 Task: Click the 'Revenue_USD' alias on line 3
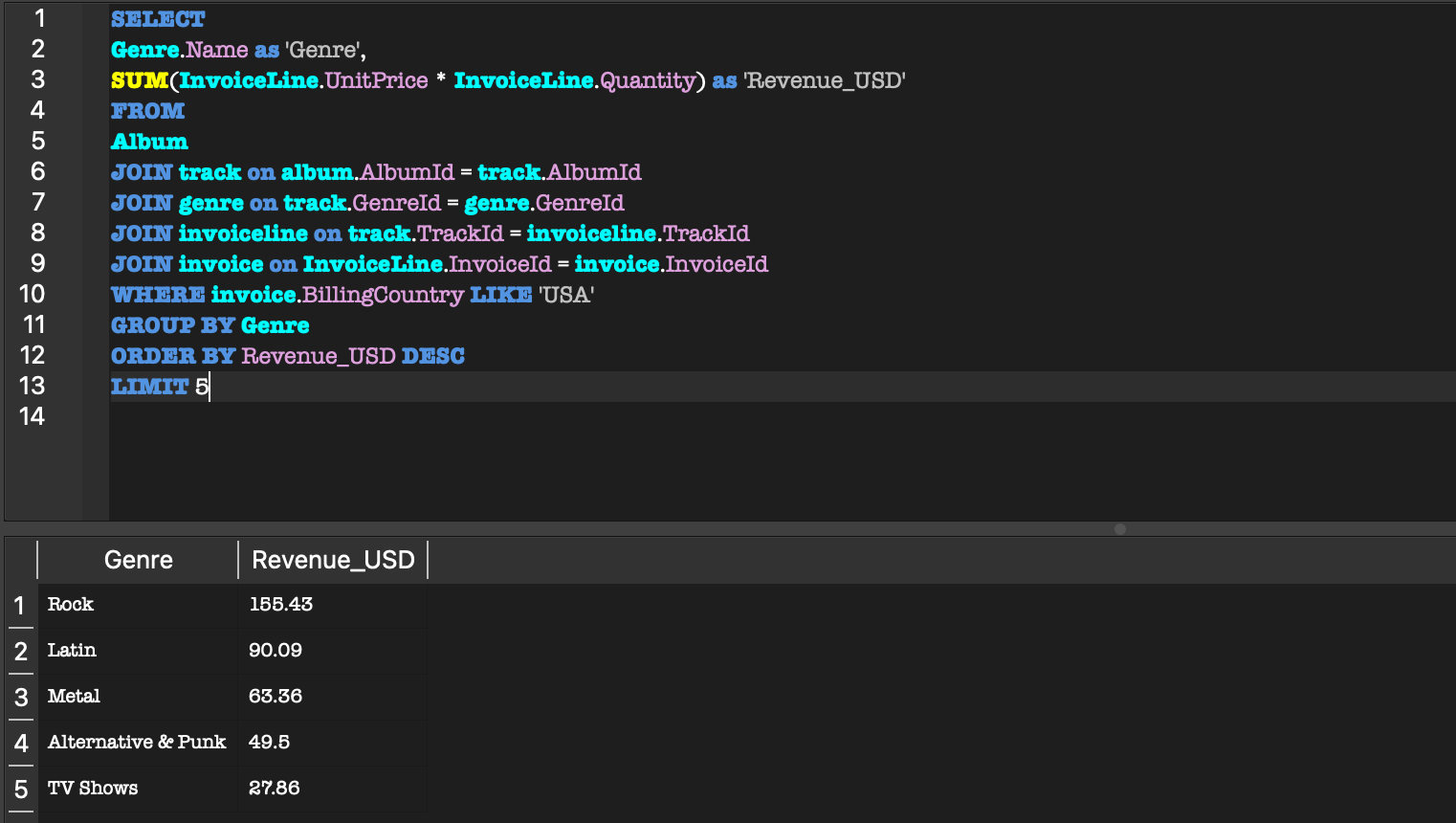[x=825, y=80]
